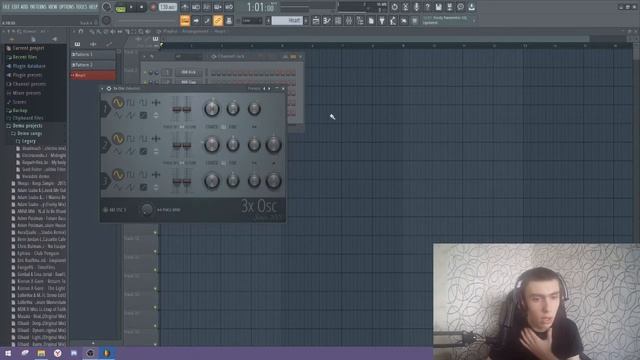Click the question mark help icon

427,7
